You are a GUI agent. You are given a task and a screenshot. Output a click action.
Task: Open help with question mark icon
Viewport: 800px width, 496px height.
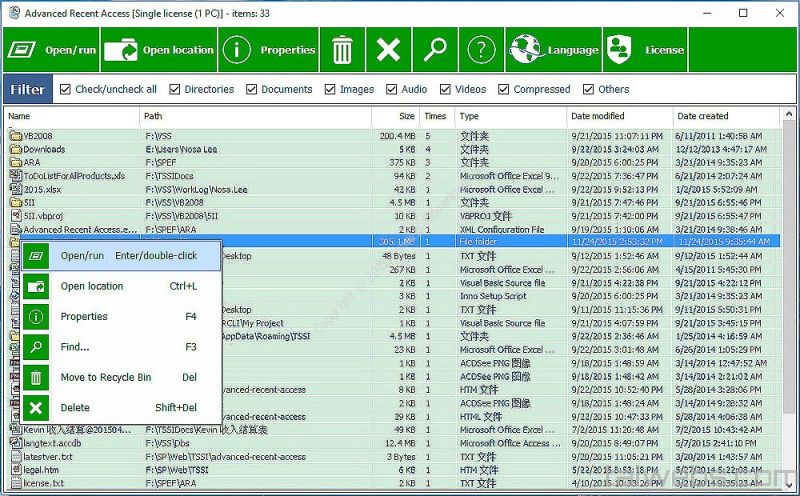coord(481,49)
